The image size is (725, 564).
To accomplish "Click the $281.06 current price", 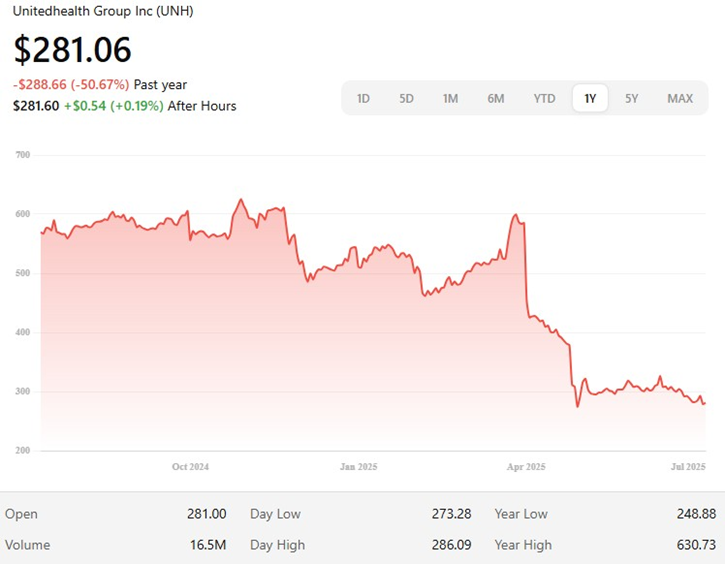I will click(72, 49).
